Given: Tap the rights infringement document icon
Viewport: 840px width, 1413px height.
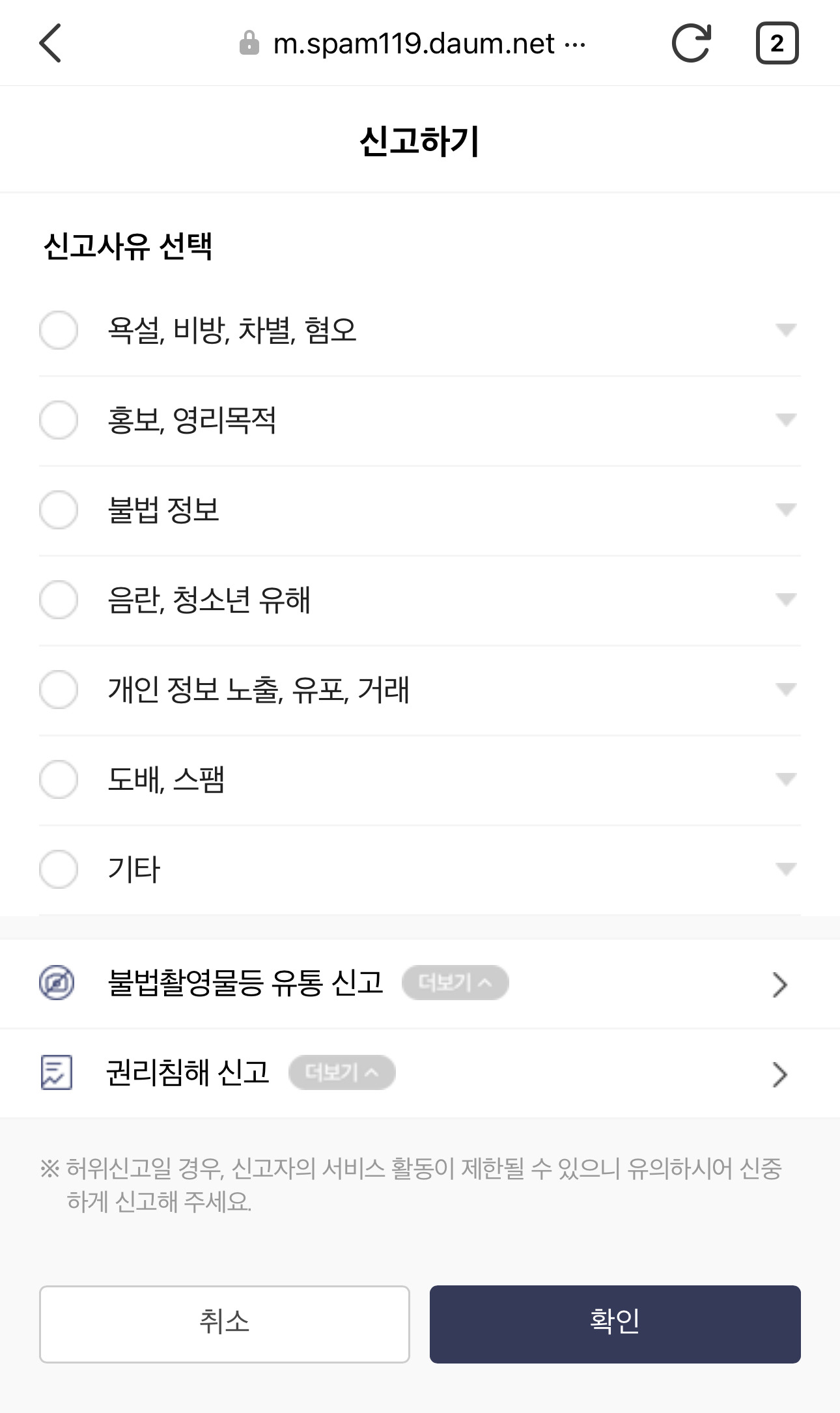Looking at the screenshot, I should (57, 1072).
